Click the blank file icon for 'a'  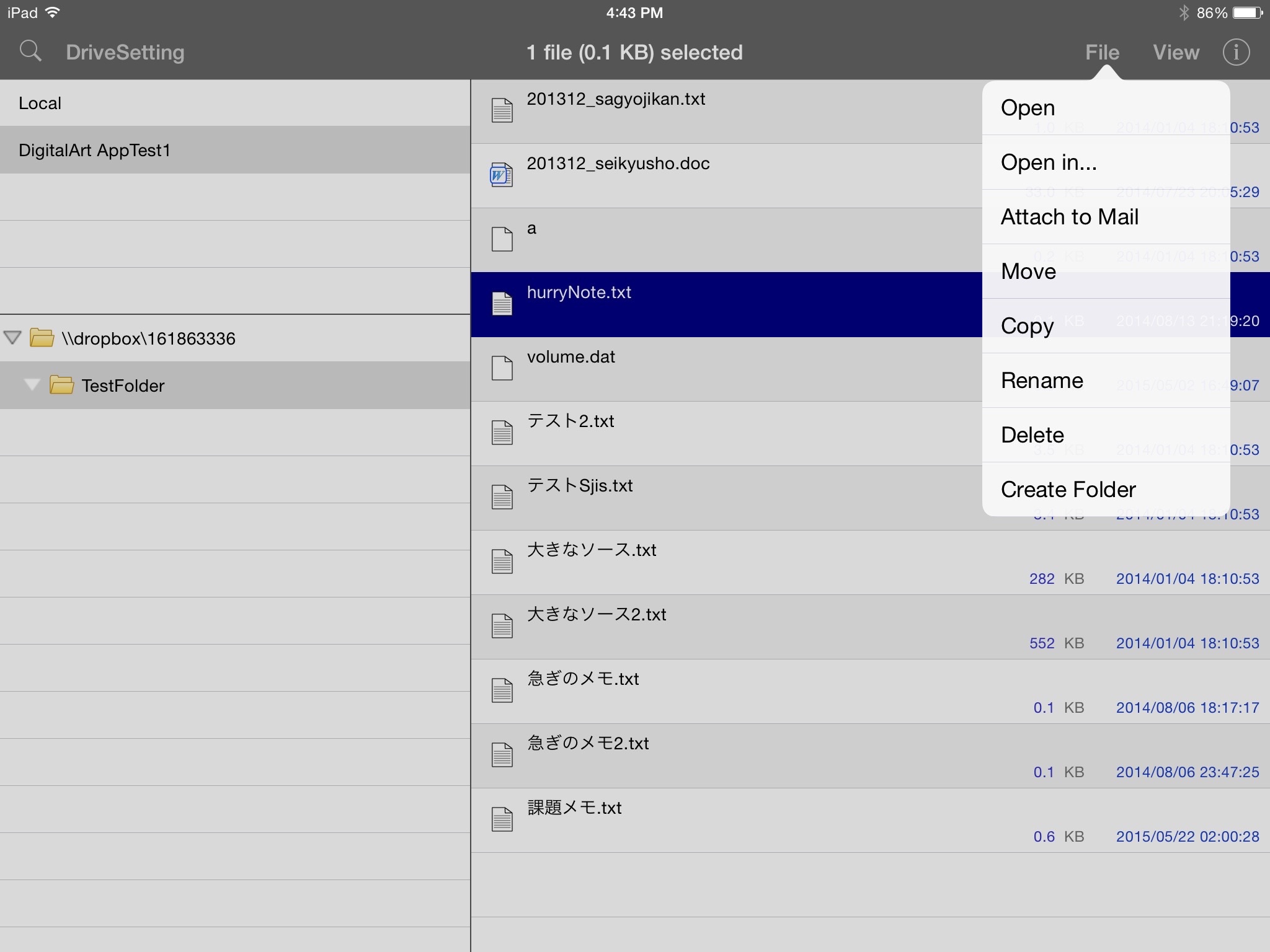click(x=502, y=239)
